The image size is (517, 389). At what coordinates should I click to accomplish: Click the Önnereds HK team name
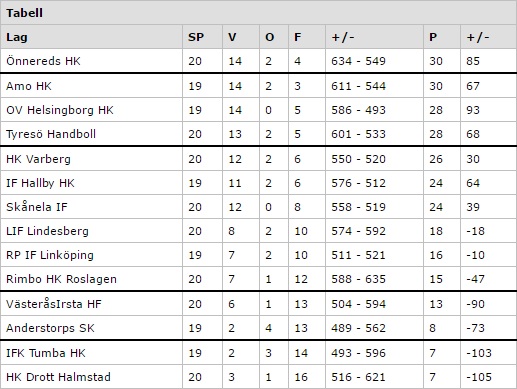point(43,61)
